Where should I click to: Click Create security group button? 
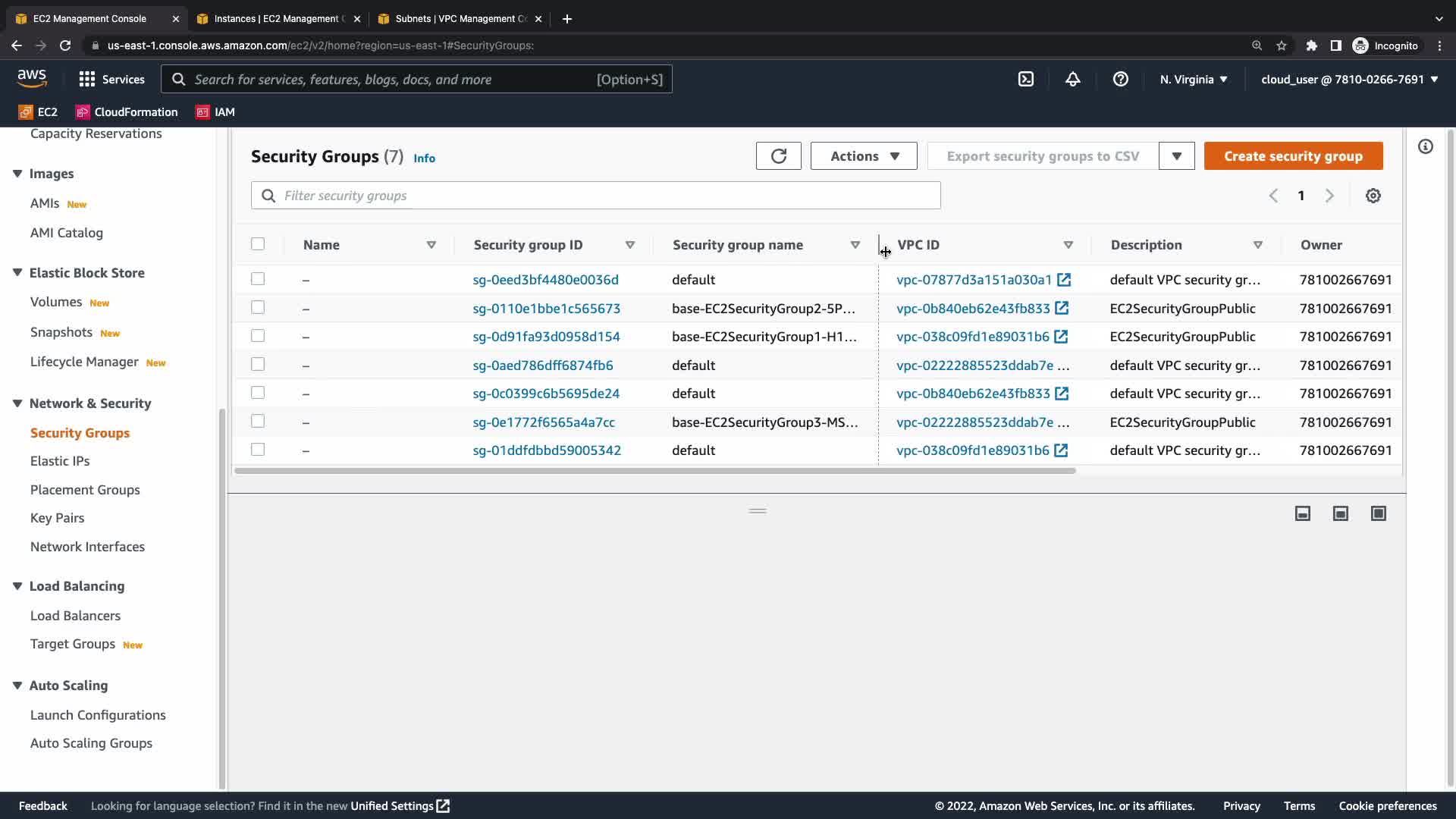pyautogui.click(x=1293, y=156)
